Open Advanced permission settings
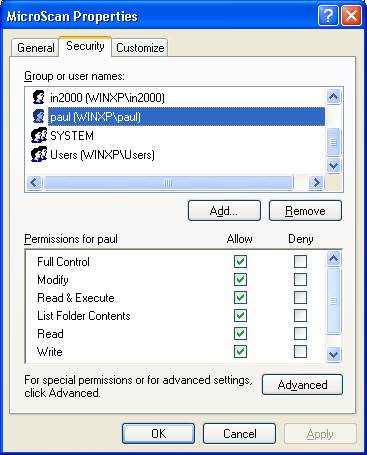The width and height of the screenshot is (367, 455). coord(302,385)
